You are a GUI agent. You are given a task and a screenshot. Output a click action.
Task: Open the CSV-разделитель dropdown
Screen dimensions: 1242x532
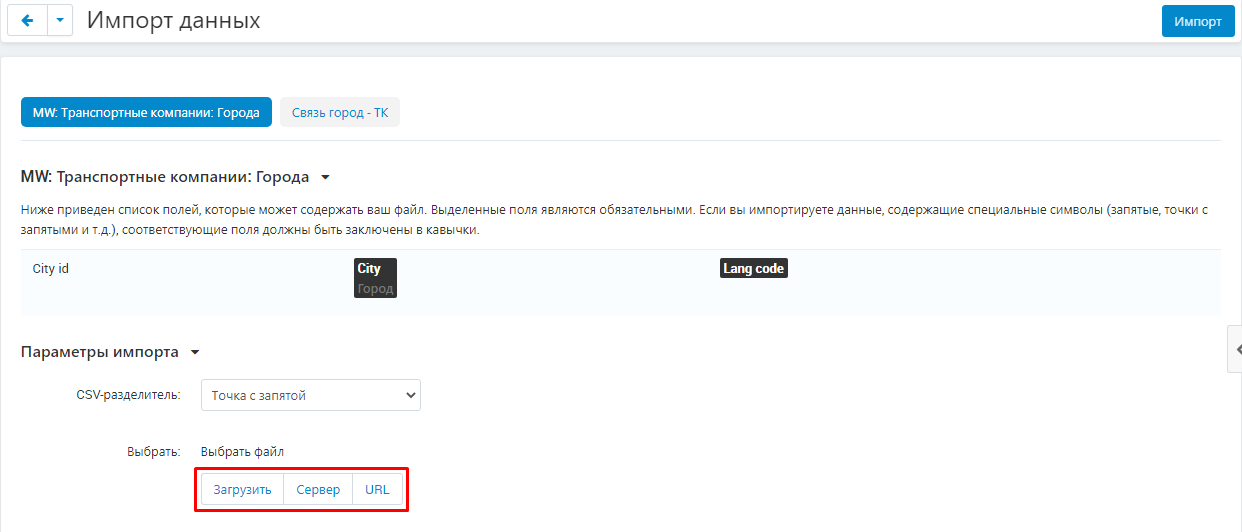click(x=311, y=395)
